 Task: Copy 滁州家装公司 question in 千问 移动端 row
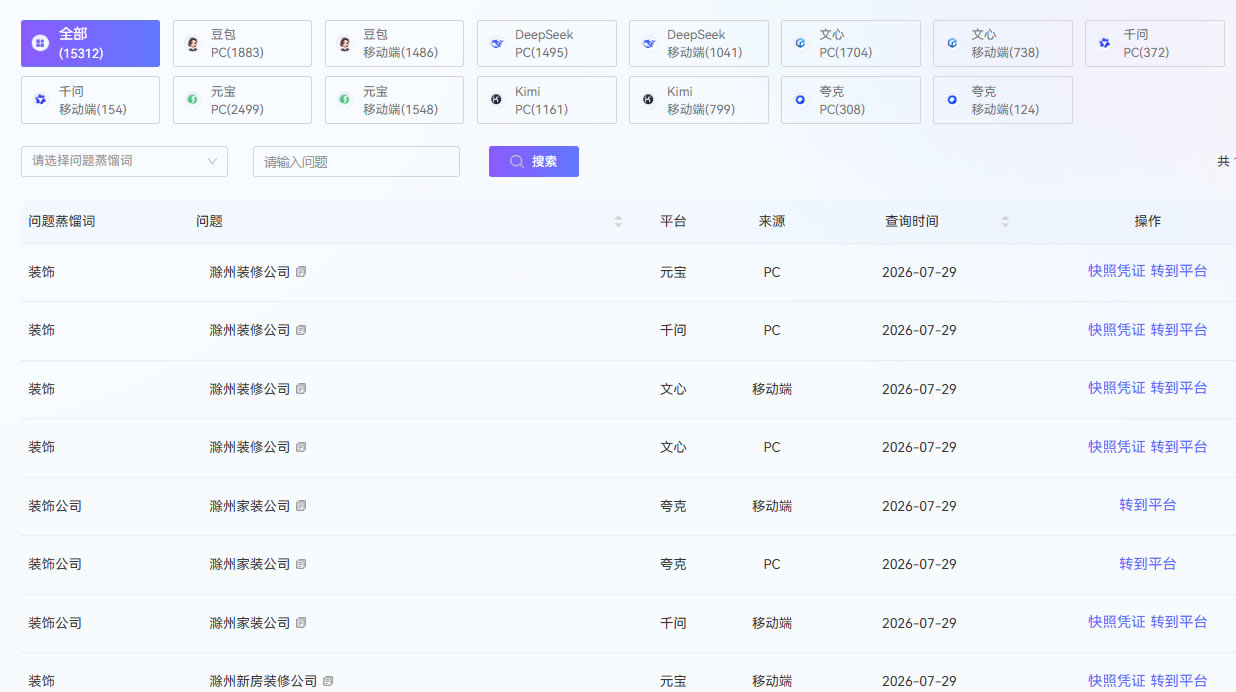pyautogui.click(x=301, y=623)
